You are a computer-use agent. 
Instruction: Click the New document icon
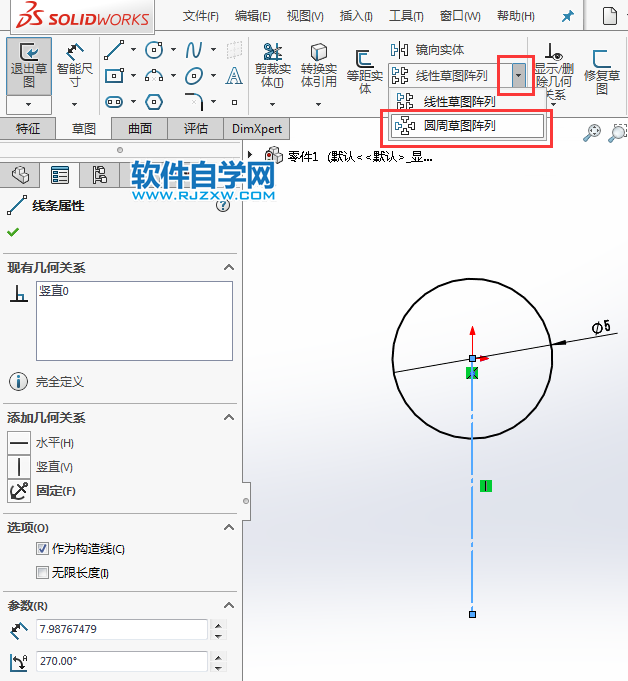point(610,17)
